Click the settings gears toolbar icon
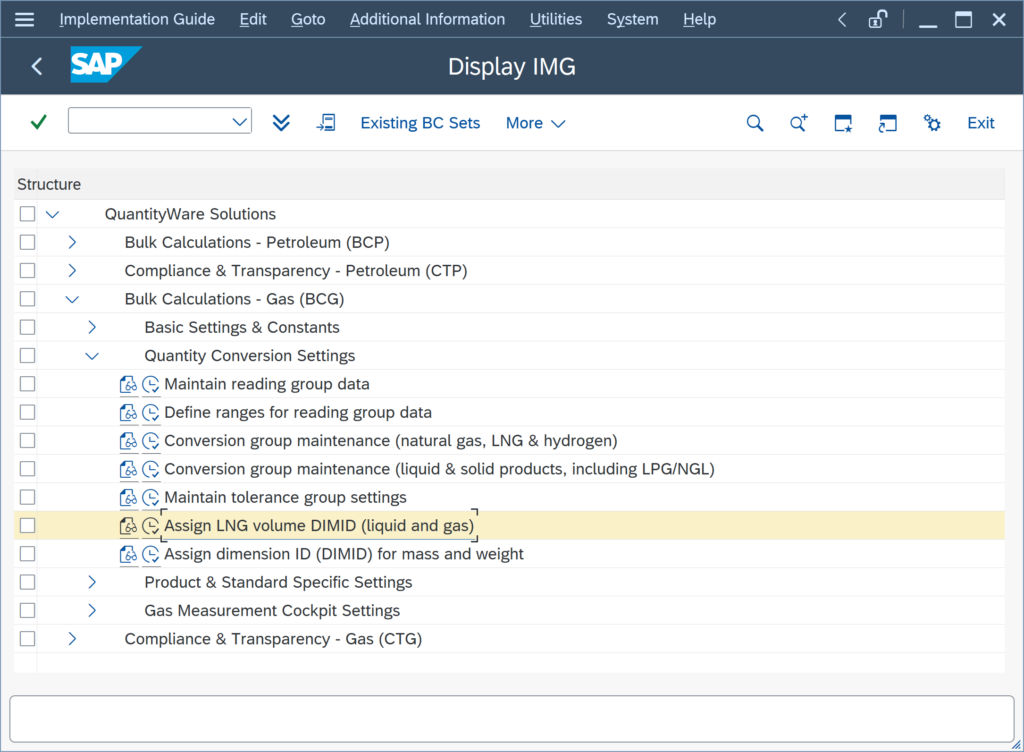1024x752 pixels. coord(932,123)
